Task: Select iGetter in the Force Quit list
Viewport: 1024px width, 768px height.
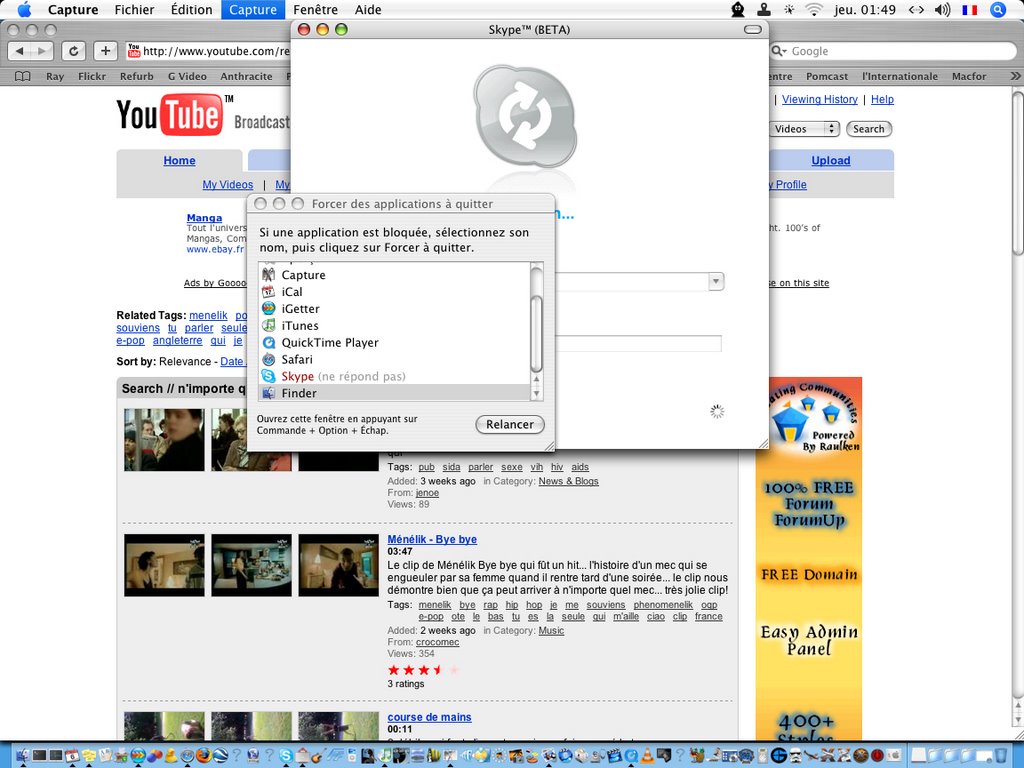Action: coord(395,308)
